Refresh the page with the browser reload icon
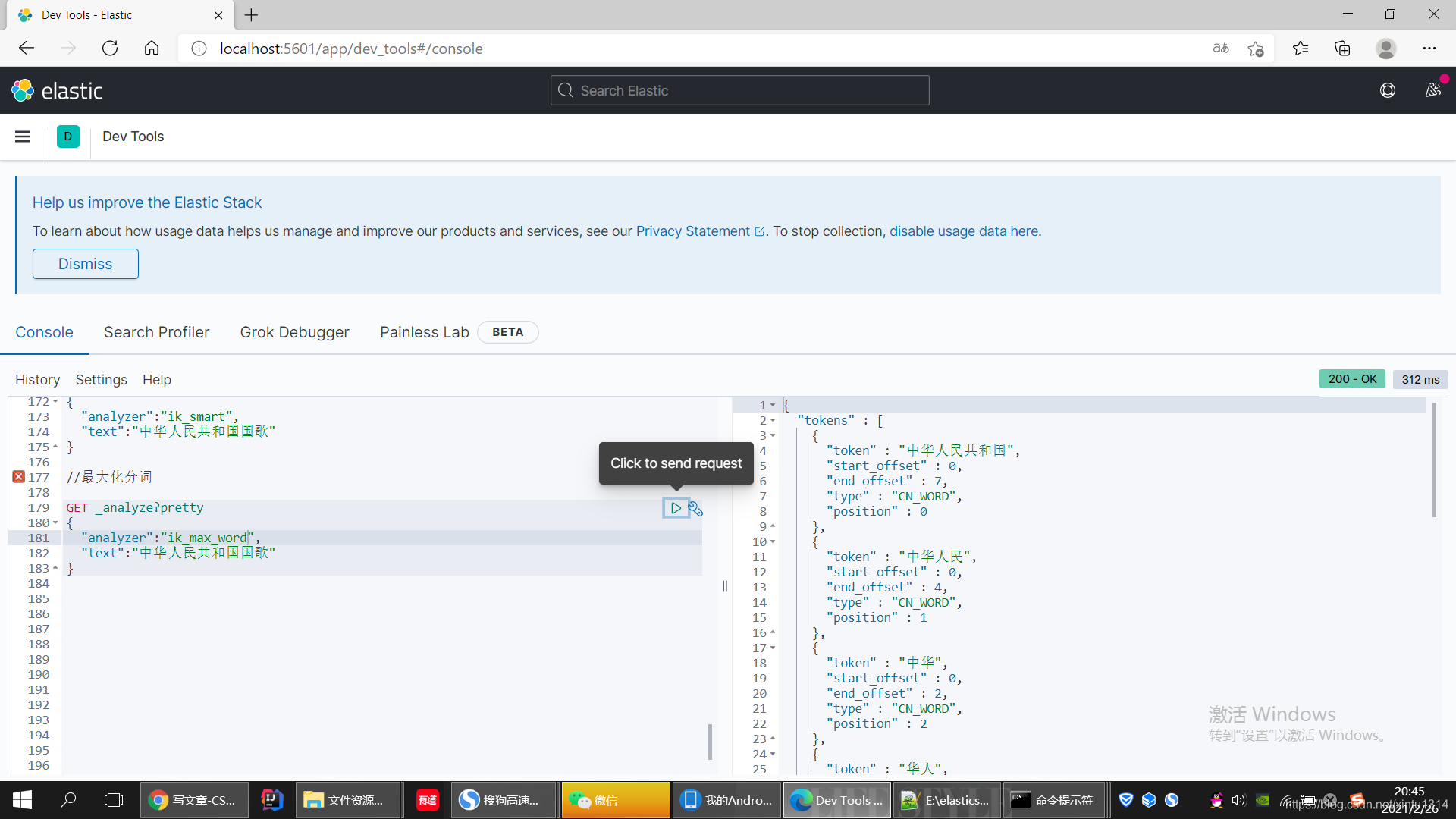Screen dimensions: 1456x819 pos(110,48)
